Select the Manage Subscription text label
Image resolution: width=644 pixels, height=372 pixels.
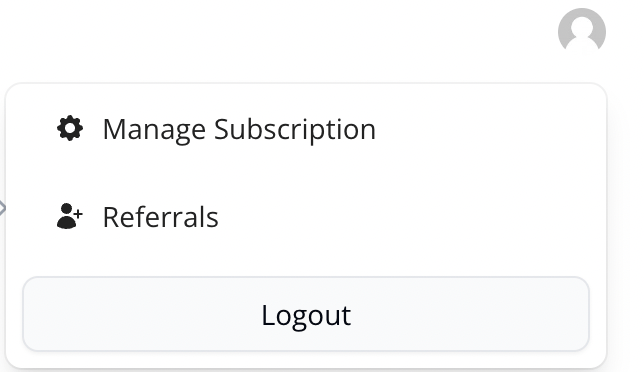point(239,130)
